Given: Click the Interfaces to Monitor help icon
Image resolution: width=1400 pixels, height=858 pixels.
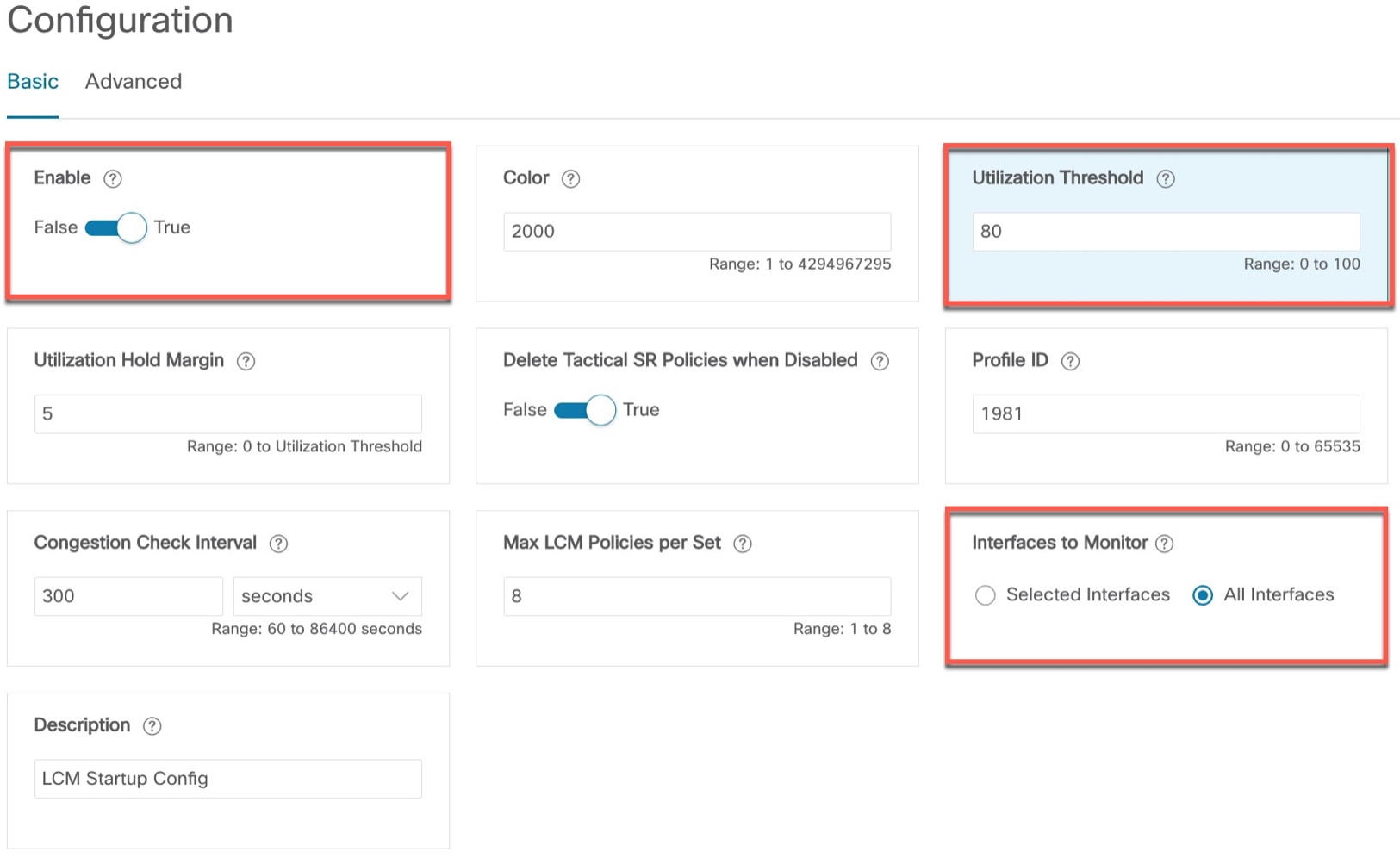Looking at the screenshot, I should [x=1166, y=543].
